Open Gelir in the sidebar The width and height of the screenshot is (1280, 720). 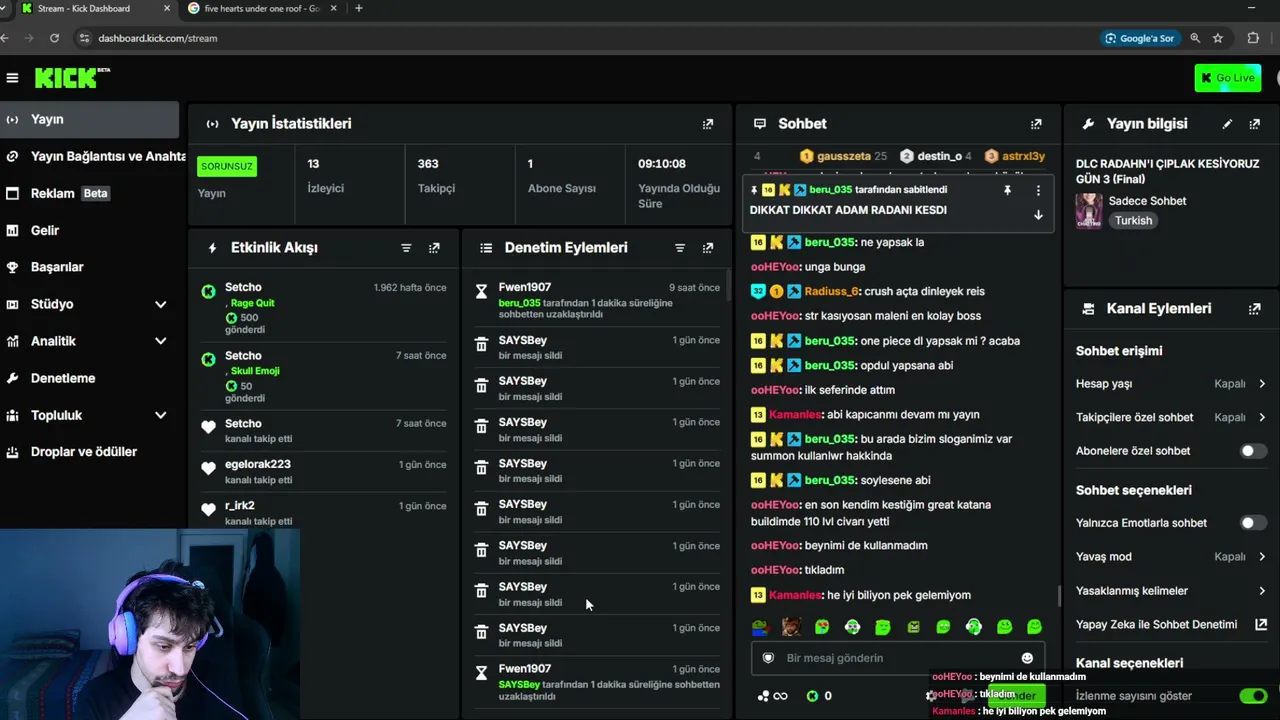pyautogui.click(x=90, y=230)
